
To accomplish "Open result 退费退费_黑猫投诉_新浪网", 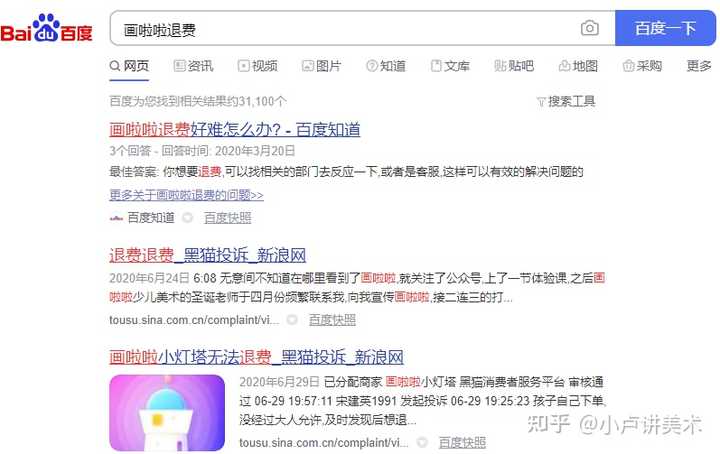I will click(x=208, y=255).
